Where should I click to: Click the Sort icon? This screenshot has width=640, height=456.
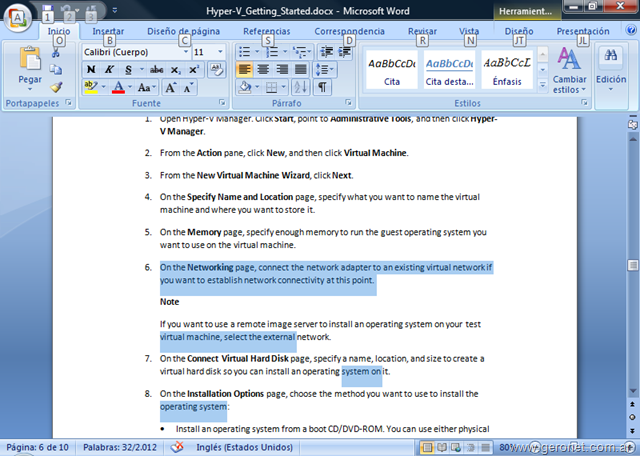(300, 87)
